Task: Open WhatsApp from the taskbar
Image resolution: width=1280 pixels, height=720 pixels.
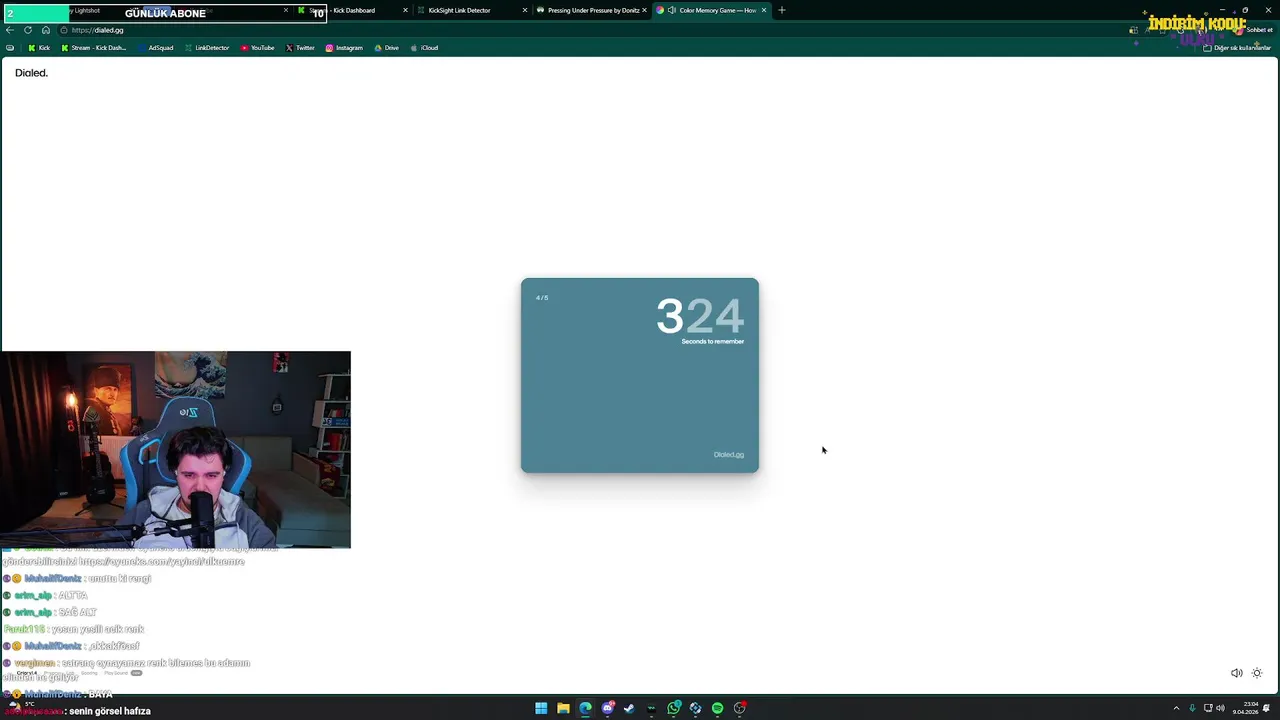Action: coord(674,708)
